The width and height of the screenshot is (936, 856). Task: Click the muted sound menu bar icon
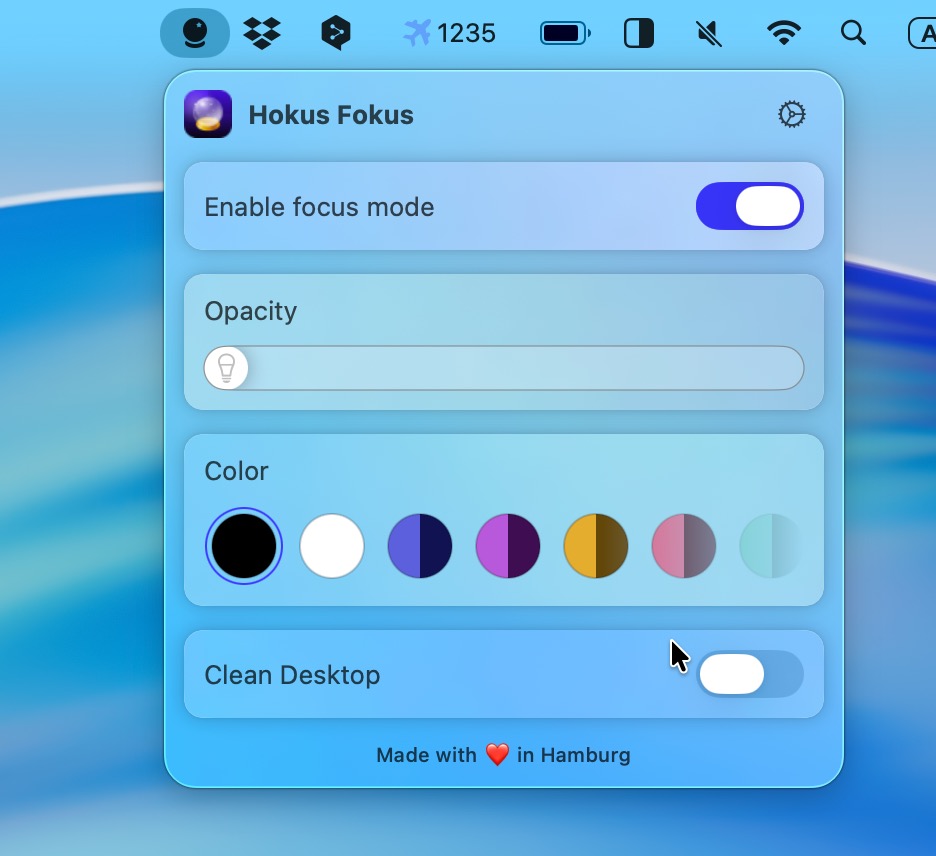(709, 34)
